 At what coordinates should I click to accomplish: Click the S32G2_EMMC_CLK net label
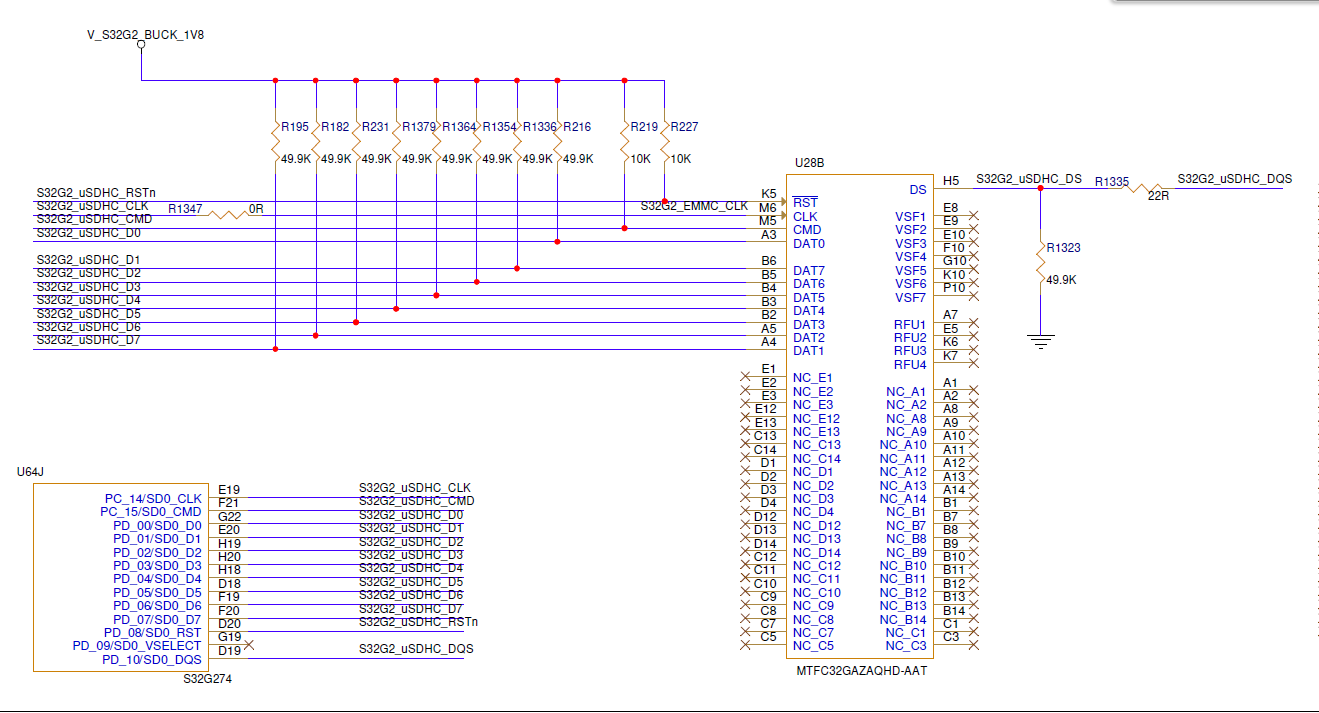click(x=695, y=205)
